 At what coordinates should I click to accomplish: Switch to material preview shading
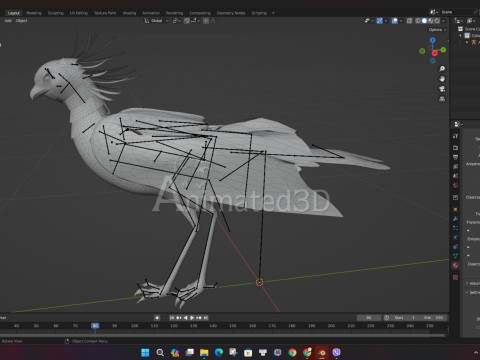click(431, 21)
